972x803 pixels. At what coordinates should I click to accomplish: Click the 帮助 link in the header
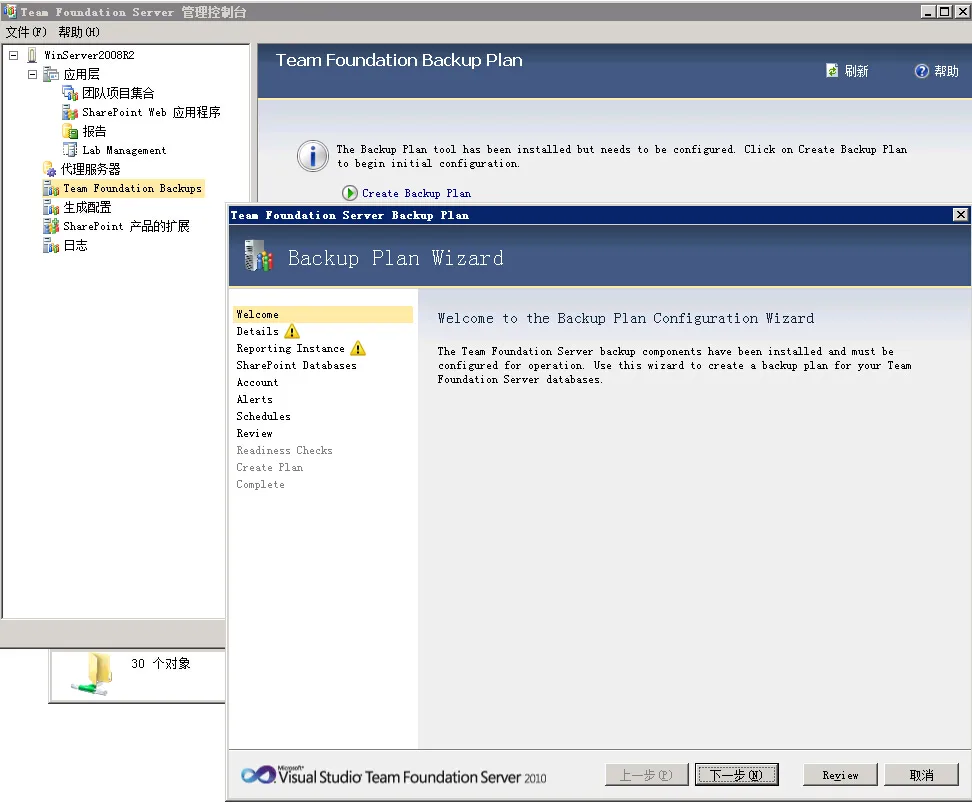(947, 71)
